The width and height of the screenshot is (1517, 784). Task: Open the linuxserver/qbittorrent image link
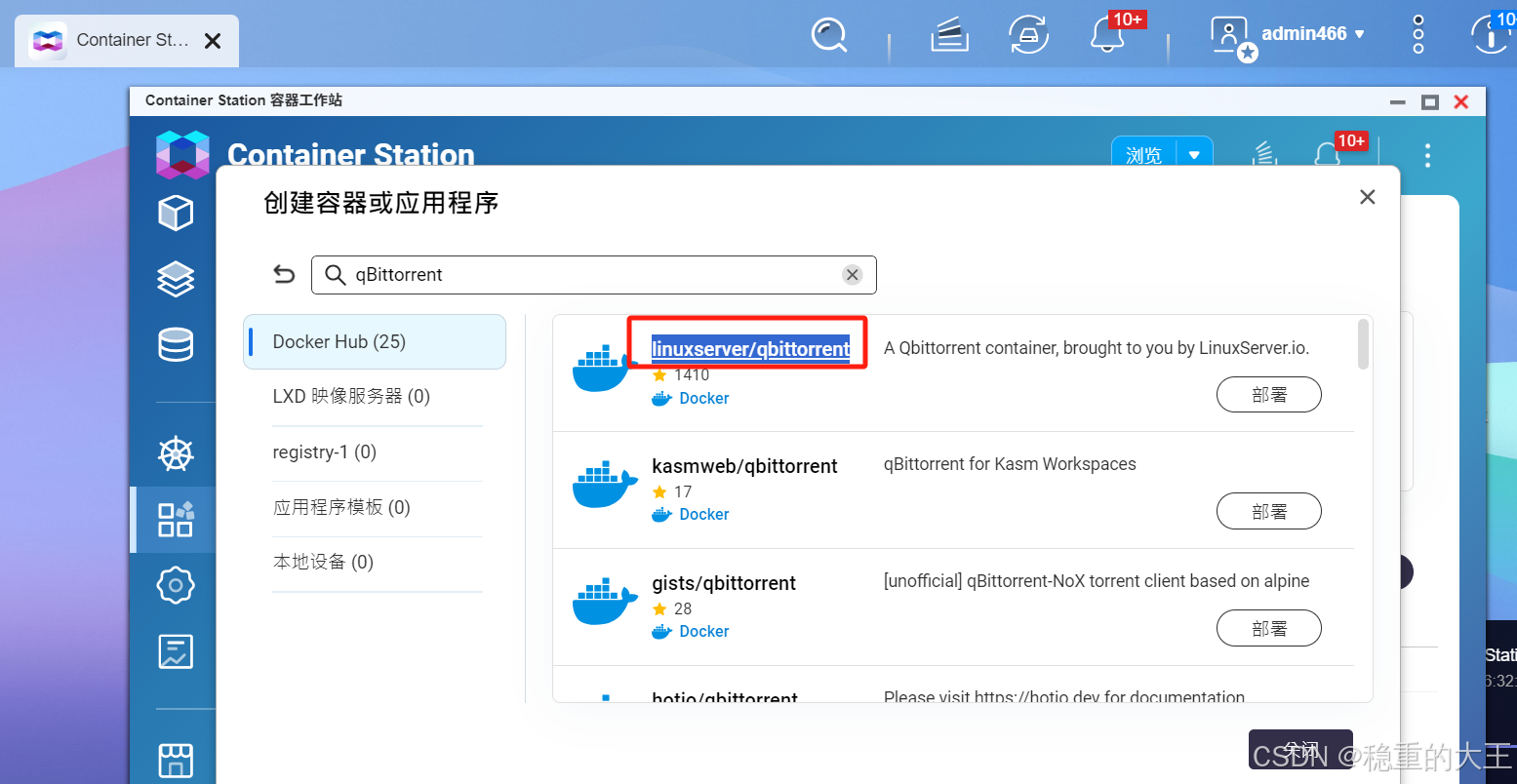pos(751,349)
